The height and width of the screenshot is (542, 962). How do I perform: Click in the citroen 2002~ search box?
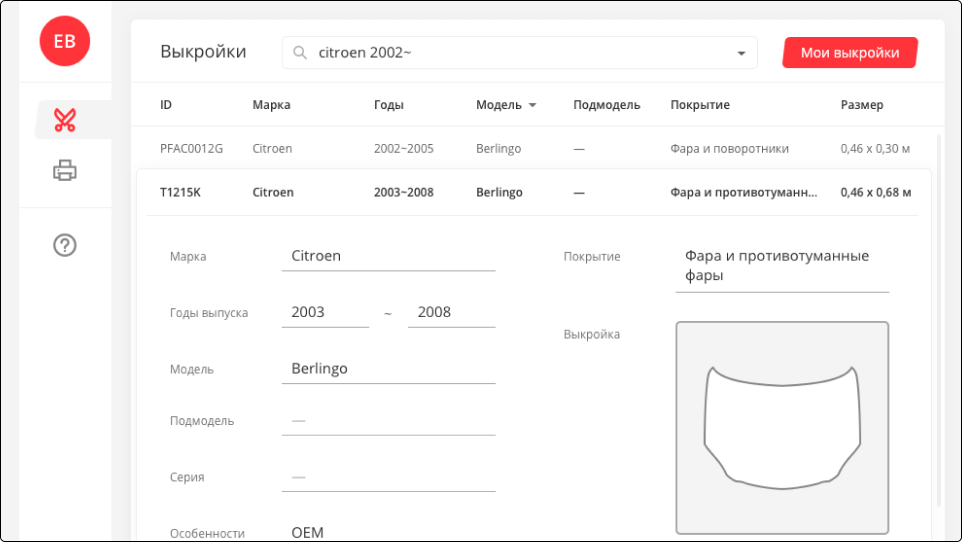click(520, 53)
